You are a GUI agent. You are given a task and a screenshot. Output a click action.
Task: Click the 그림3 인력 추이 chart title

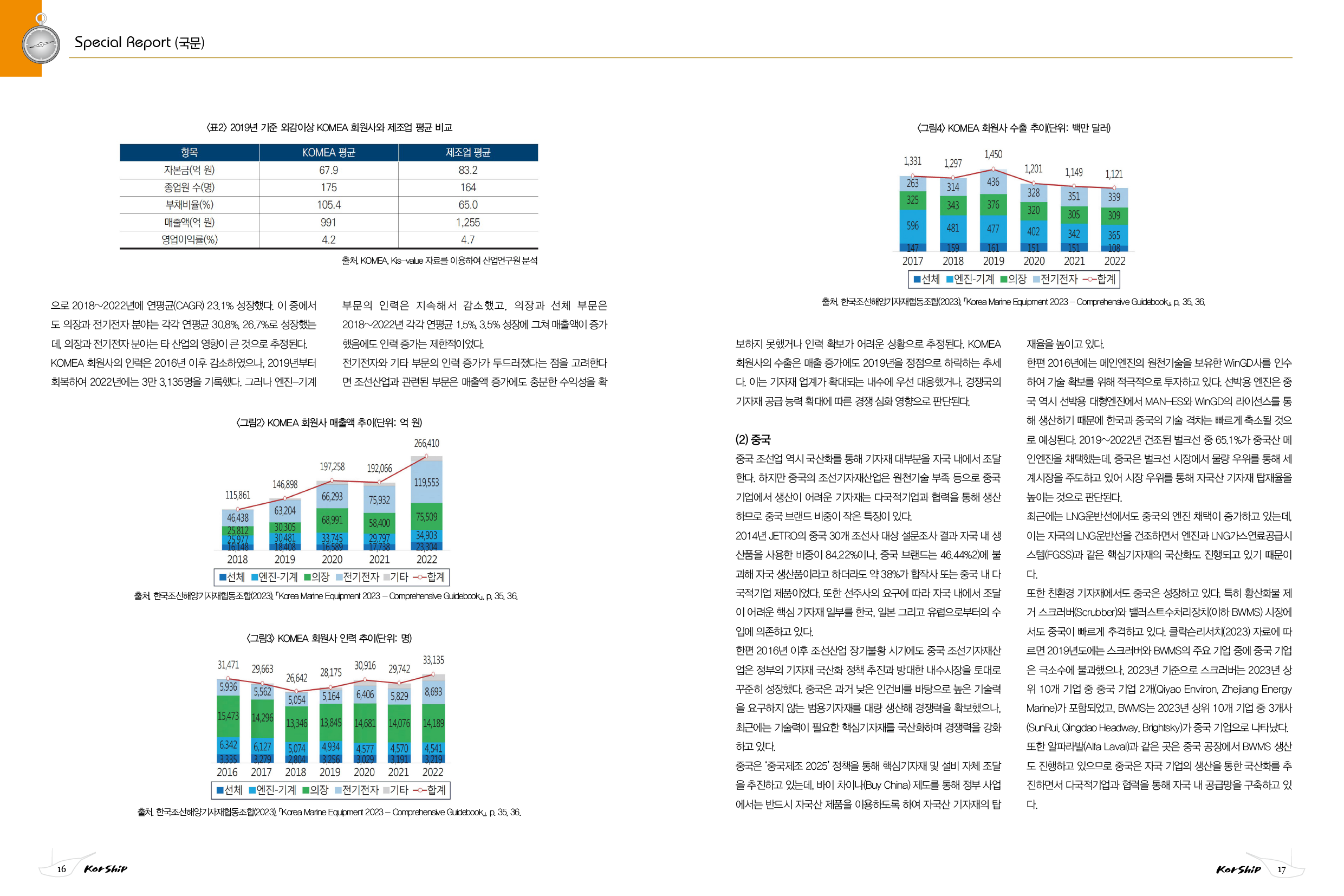pos(329,638)
